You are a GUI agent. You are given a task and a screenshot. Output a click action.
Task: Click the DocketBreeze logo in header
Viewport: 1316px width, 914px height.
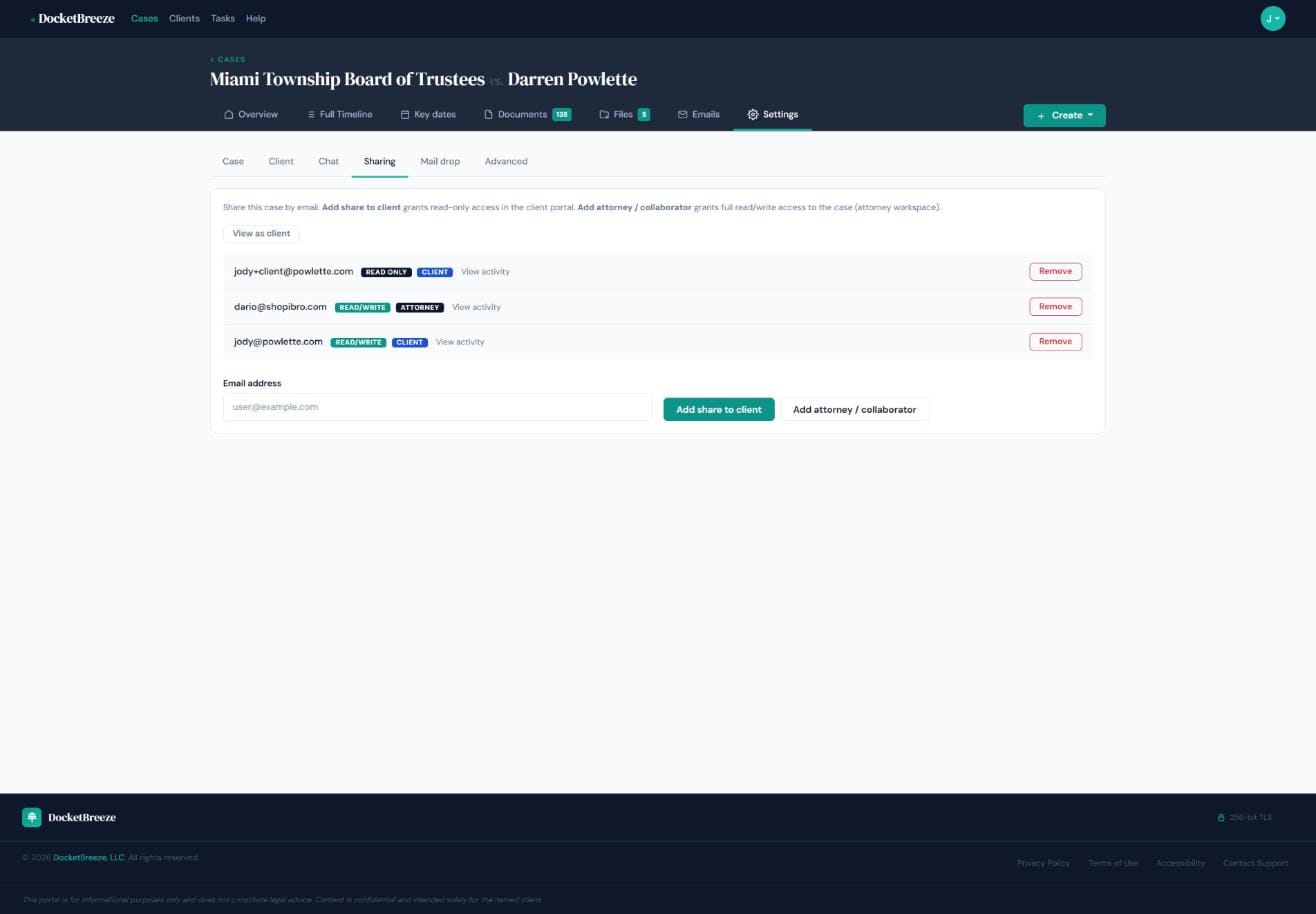(74, 18)
